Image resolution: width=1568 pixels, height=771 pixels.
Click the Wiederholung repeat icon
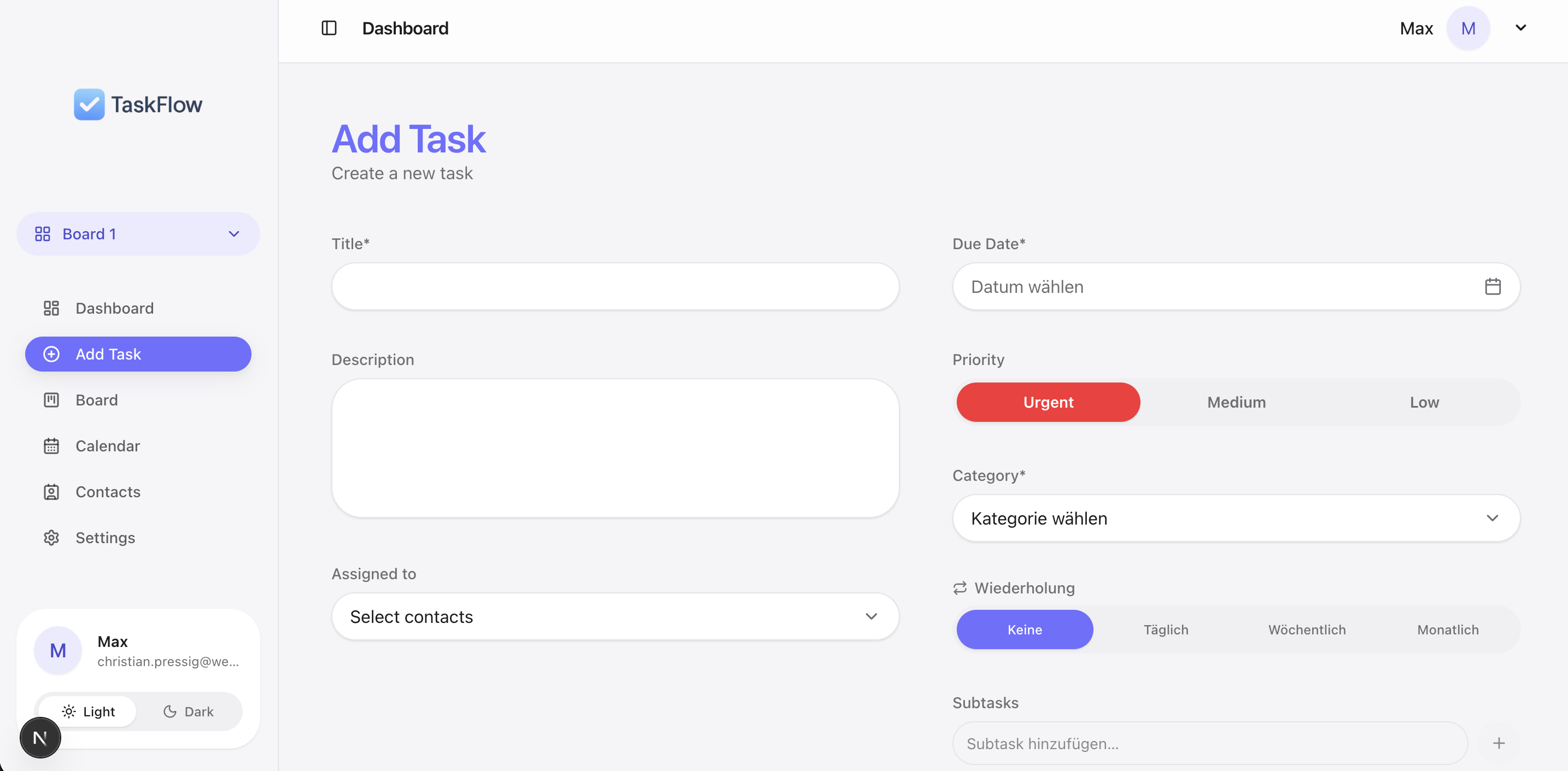(960, 588)
